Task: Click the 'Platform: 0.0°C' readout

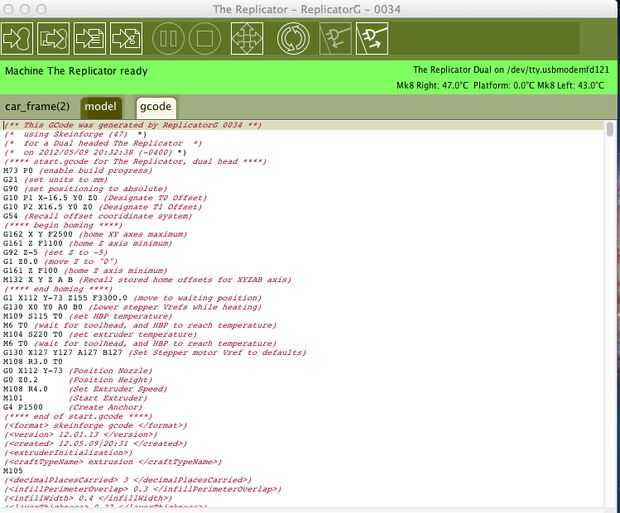Action: pos(503,85)
